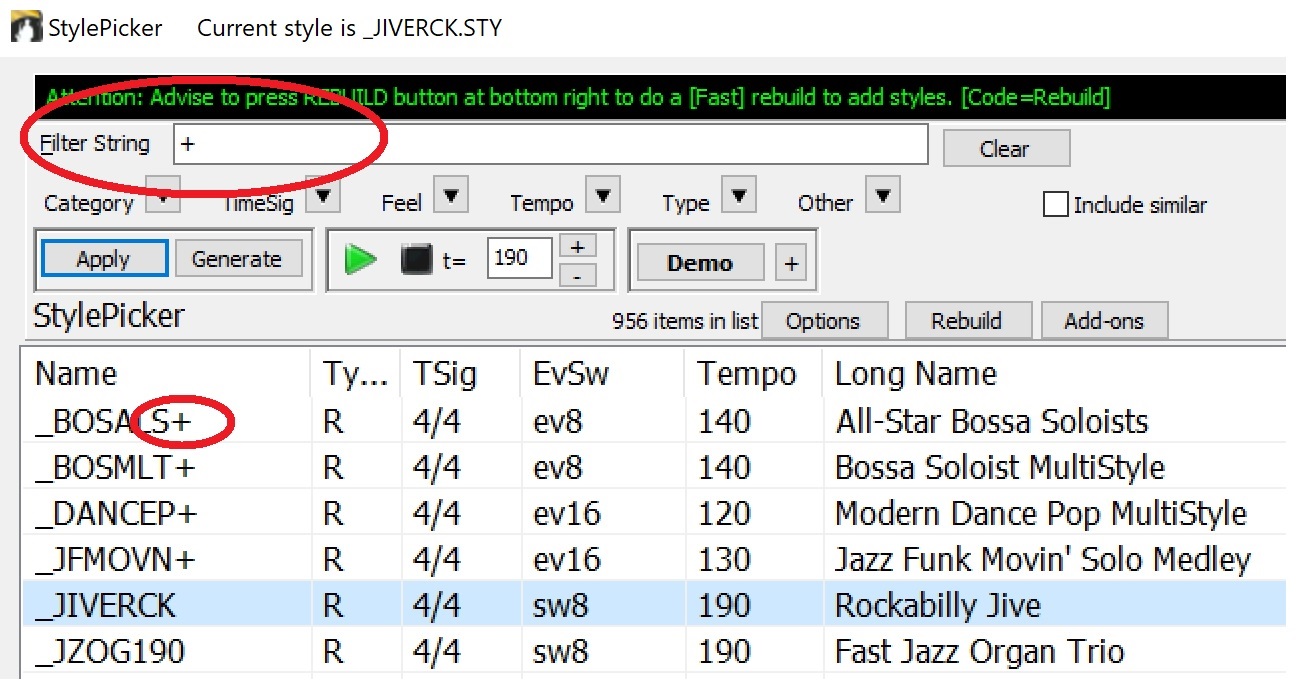
Task: Click the plus button beside Demo
Action: tap(791, 264)
